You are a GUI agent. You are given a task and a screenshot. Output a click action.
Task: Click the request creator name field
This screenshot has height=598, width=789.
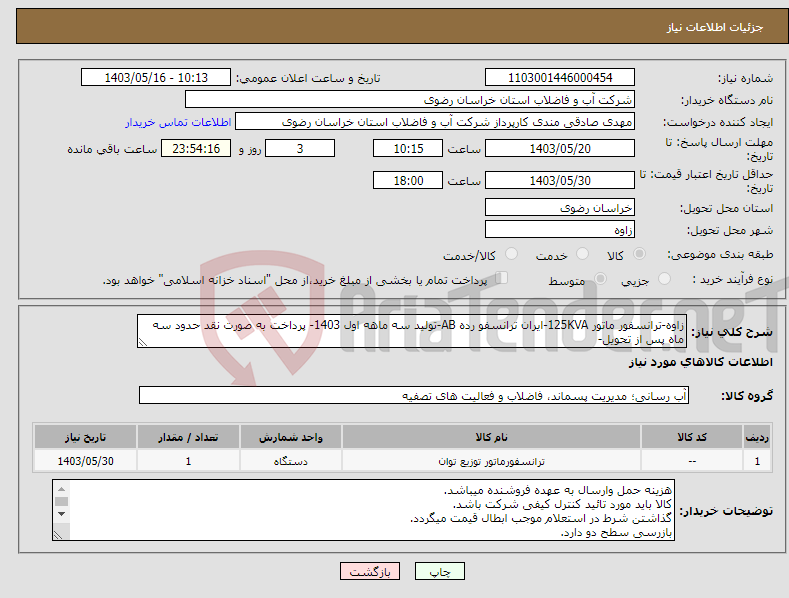pos(435,122)
